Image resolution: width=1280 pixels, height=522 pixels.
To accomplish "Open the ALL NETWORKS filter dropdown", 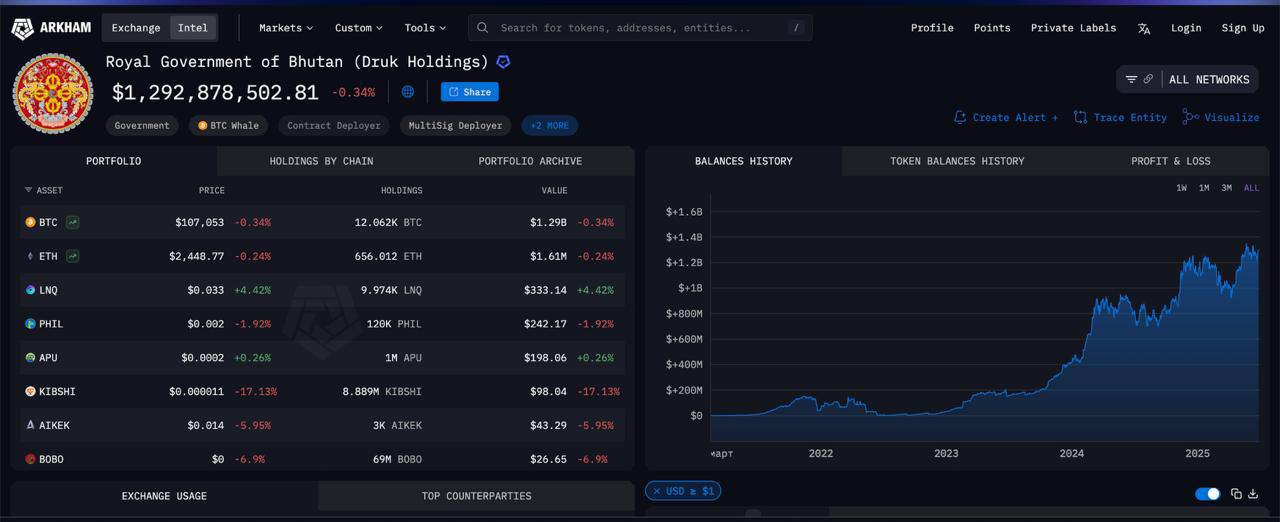I will (1187, 79).
